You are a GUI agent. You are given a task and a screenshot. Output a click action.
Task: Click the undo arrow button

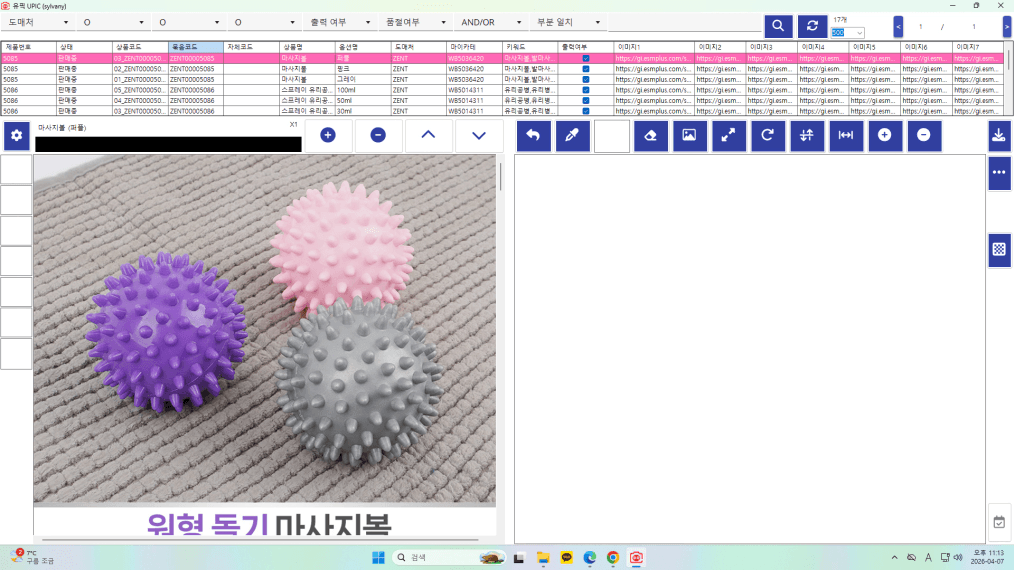point(532,136)
